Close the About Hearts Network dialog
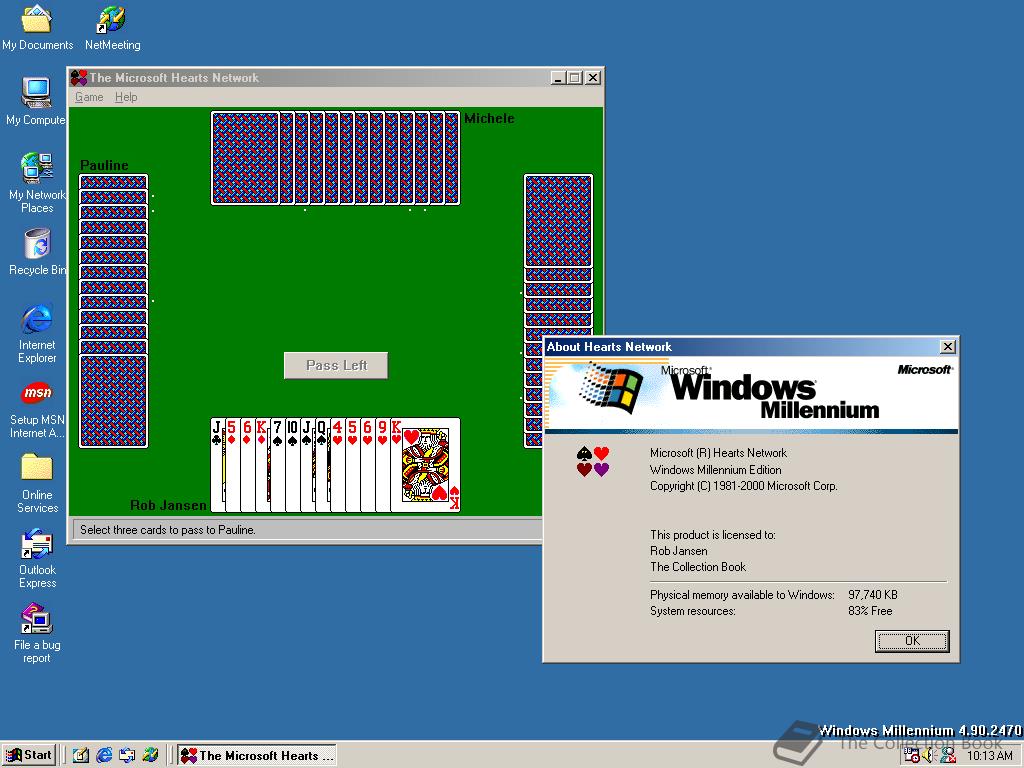Image resolution: width=1024 pixels, height=768 pixels. tap(948, 347)
